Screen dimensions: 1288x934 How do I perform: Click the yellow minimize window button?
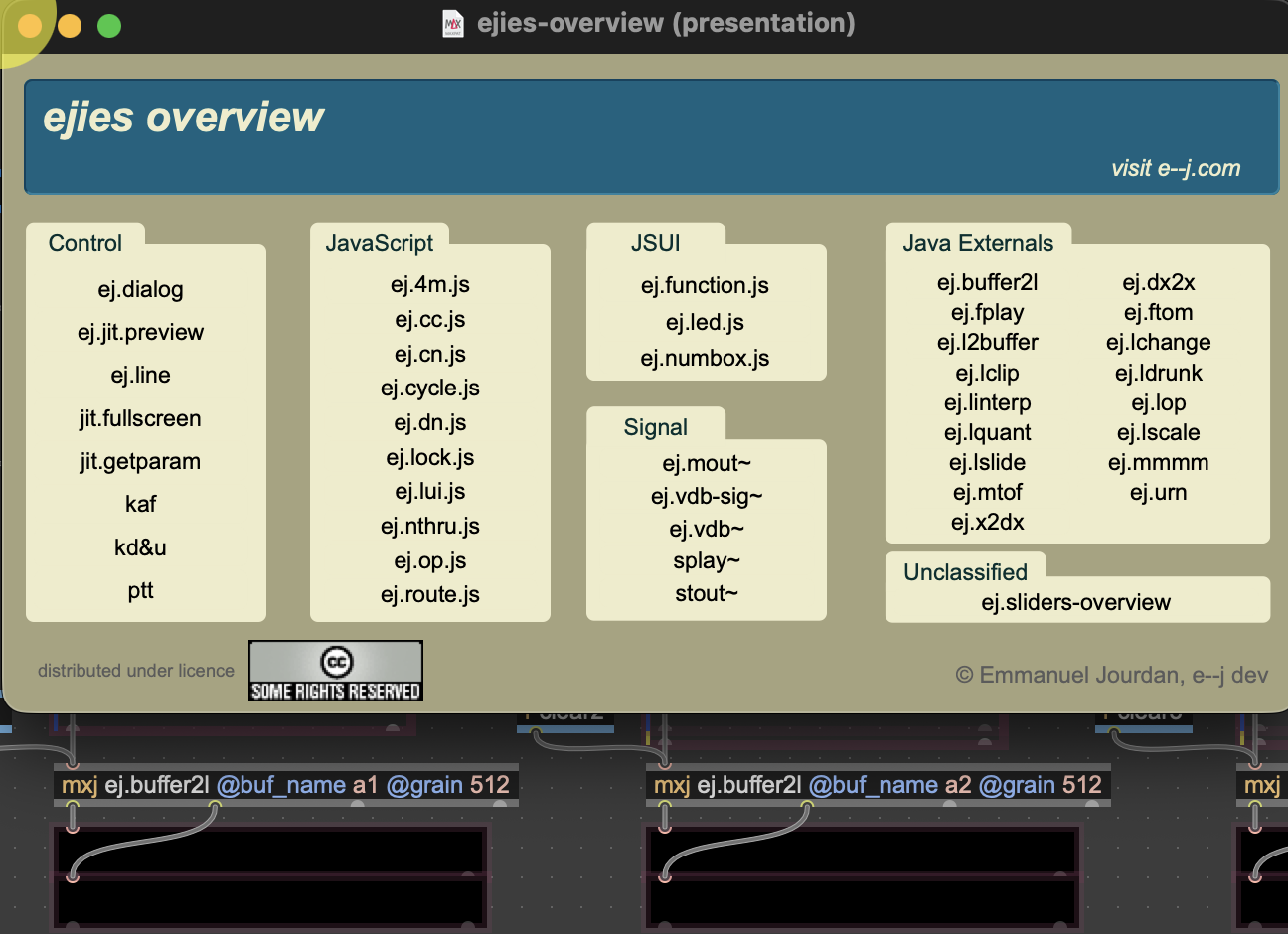pos(70,26)
